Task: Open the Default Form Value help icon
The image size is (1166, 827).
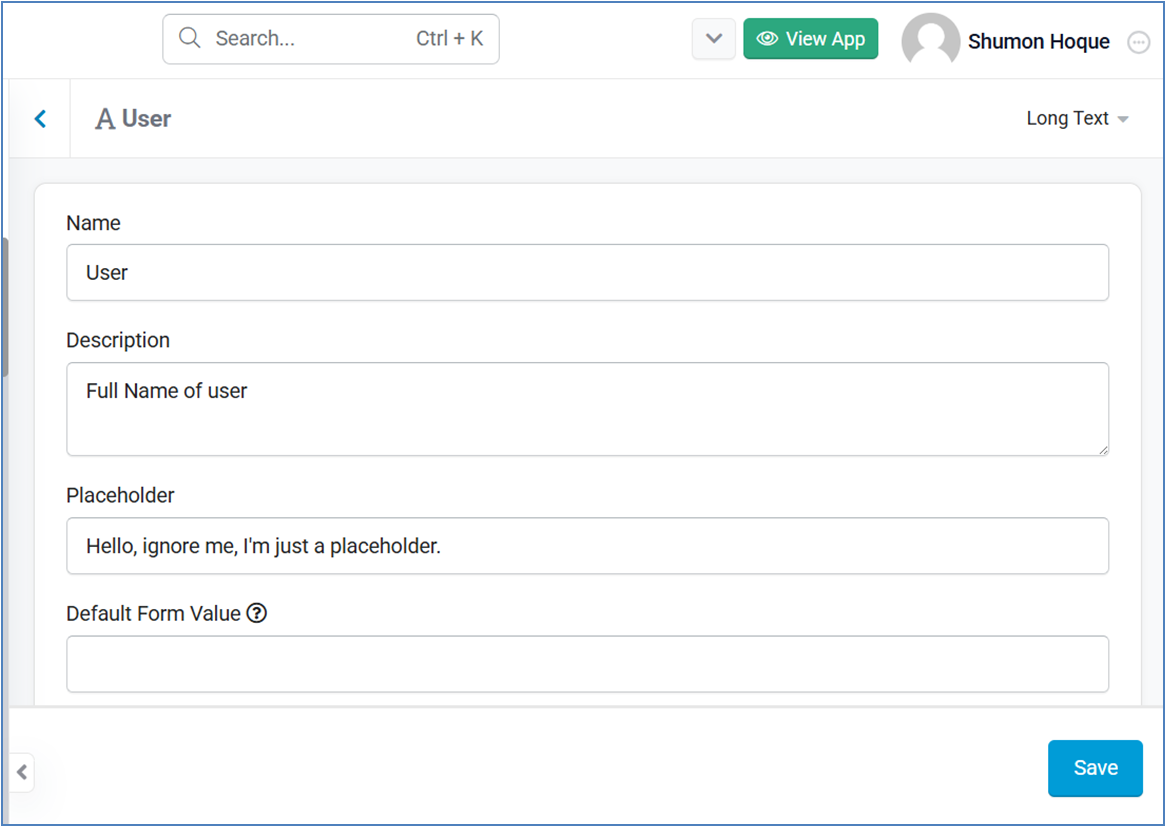Action: (x=257, y=614)
